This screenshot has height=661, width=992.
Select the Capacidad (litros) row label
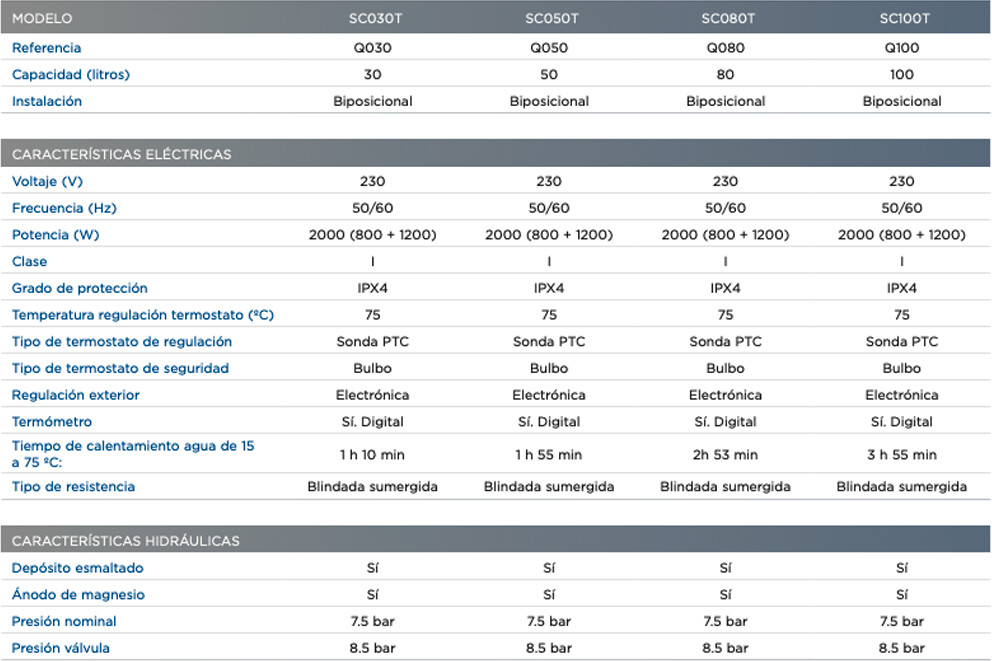click(71, 75)
